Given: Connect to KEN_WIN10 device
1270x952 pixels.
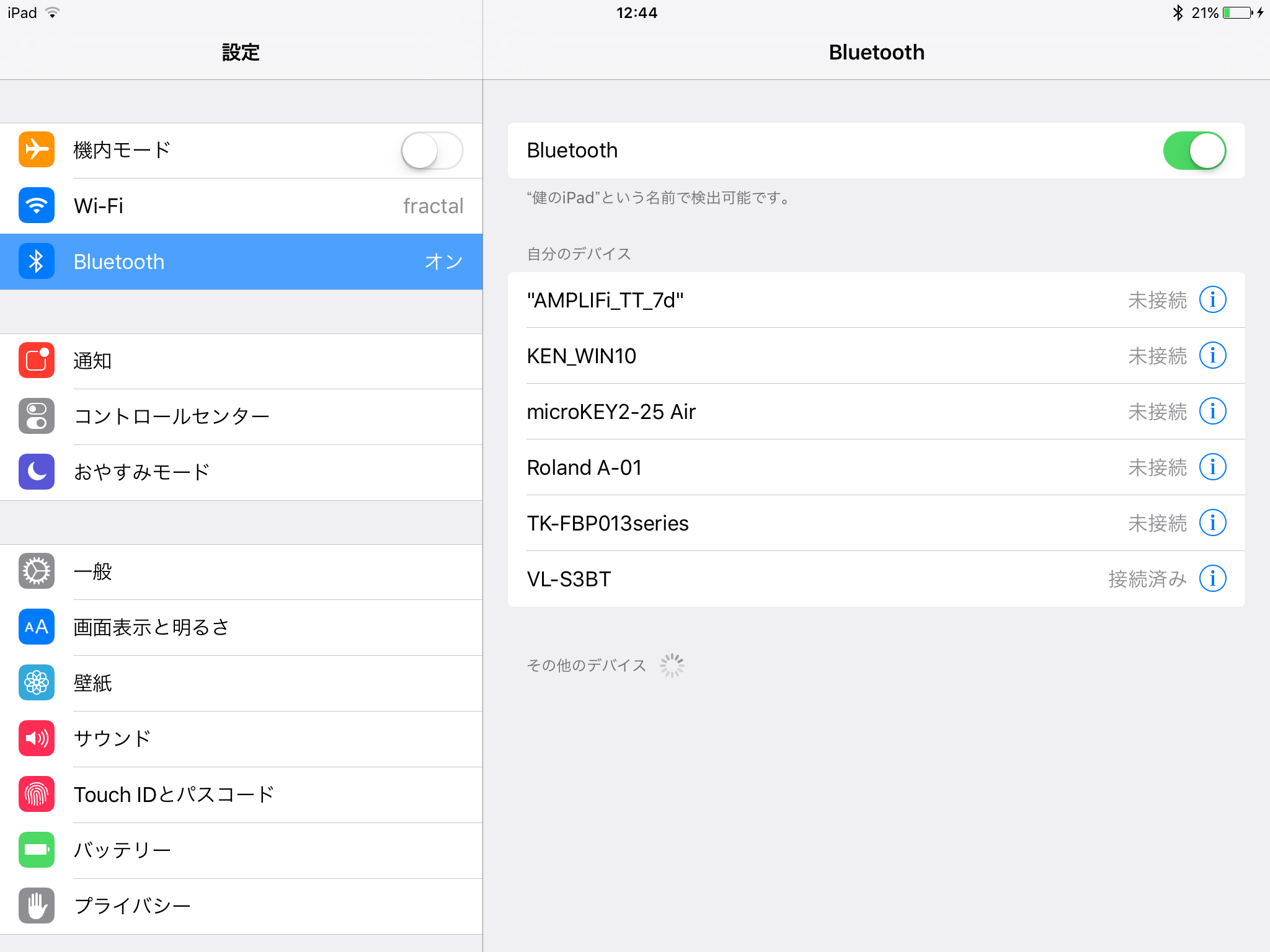Looking at the screenshot, I should pos(876,356).
